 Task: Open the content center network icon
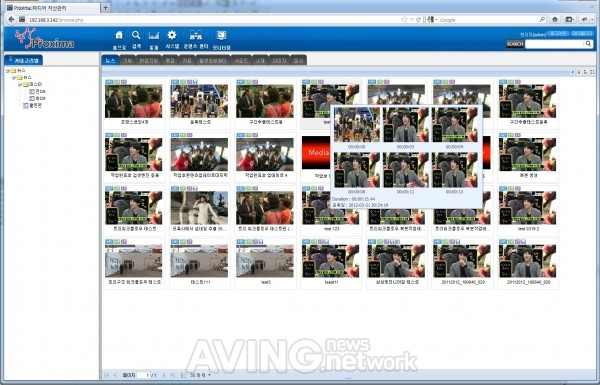[x=196, y=35]
